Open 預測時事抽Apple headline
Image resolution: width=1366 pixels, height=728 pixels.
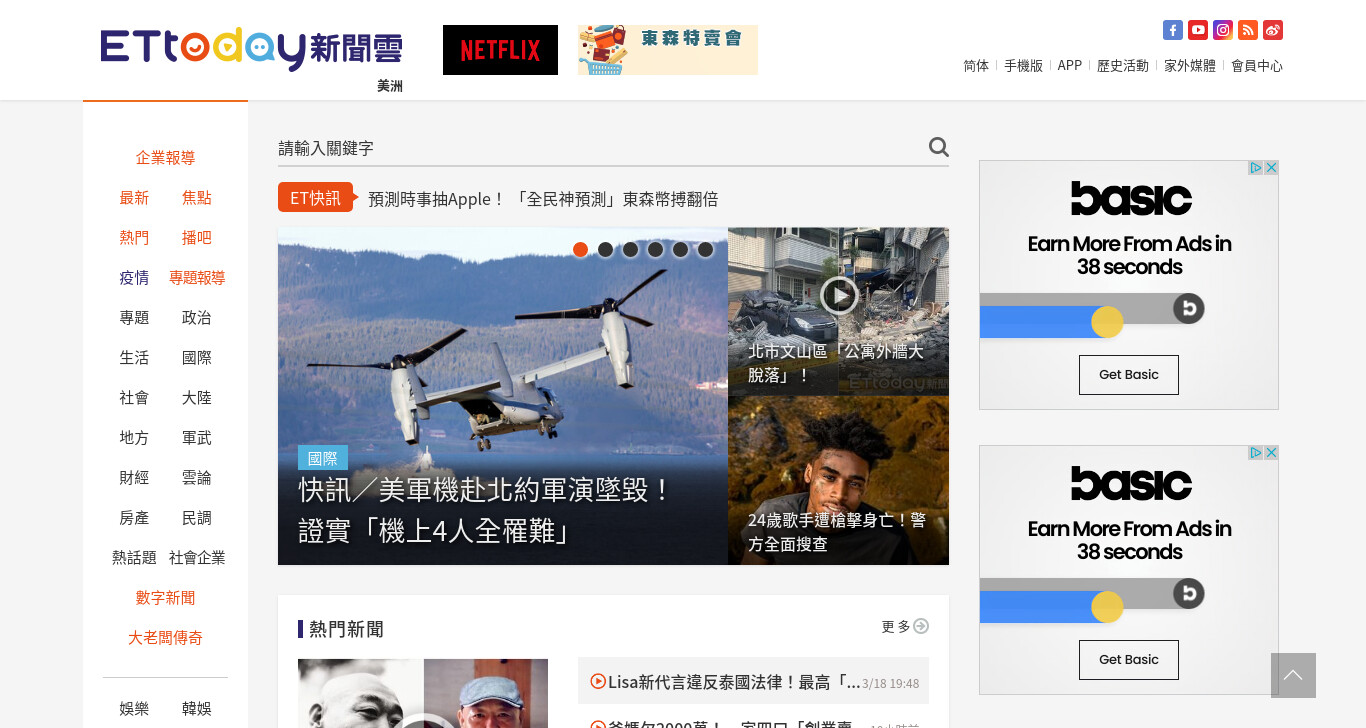(543, 199)
